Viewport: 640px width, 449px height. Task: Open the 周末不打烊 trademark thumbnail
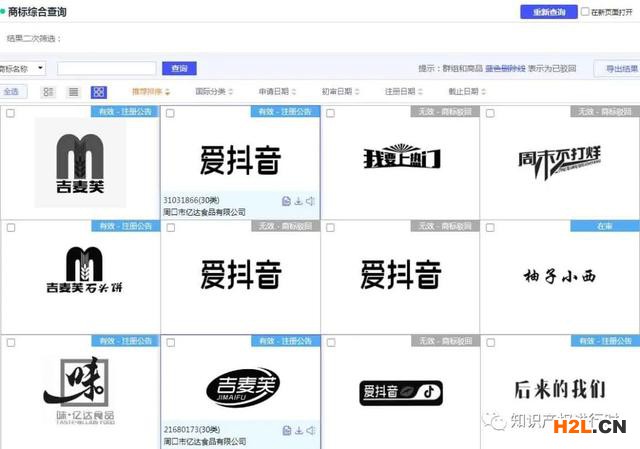[559, 162]
